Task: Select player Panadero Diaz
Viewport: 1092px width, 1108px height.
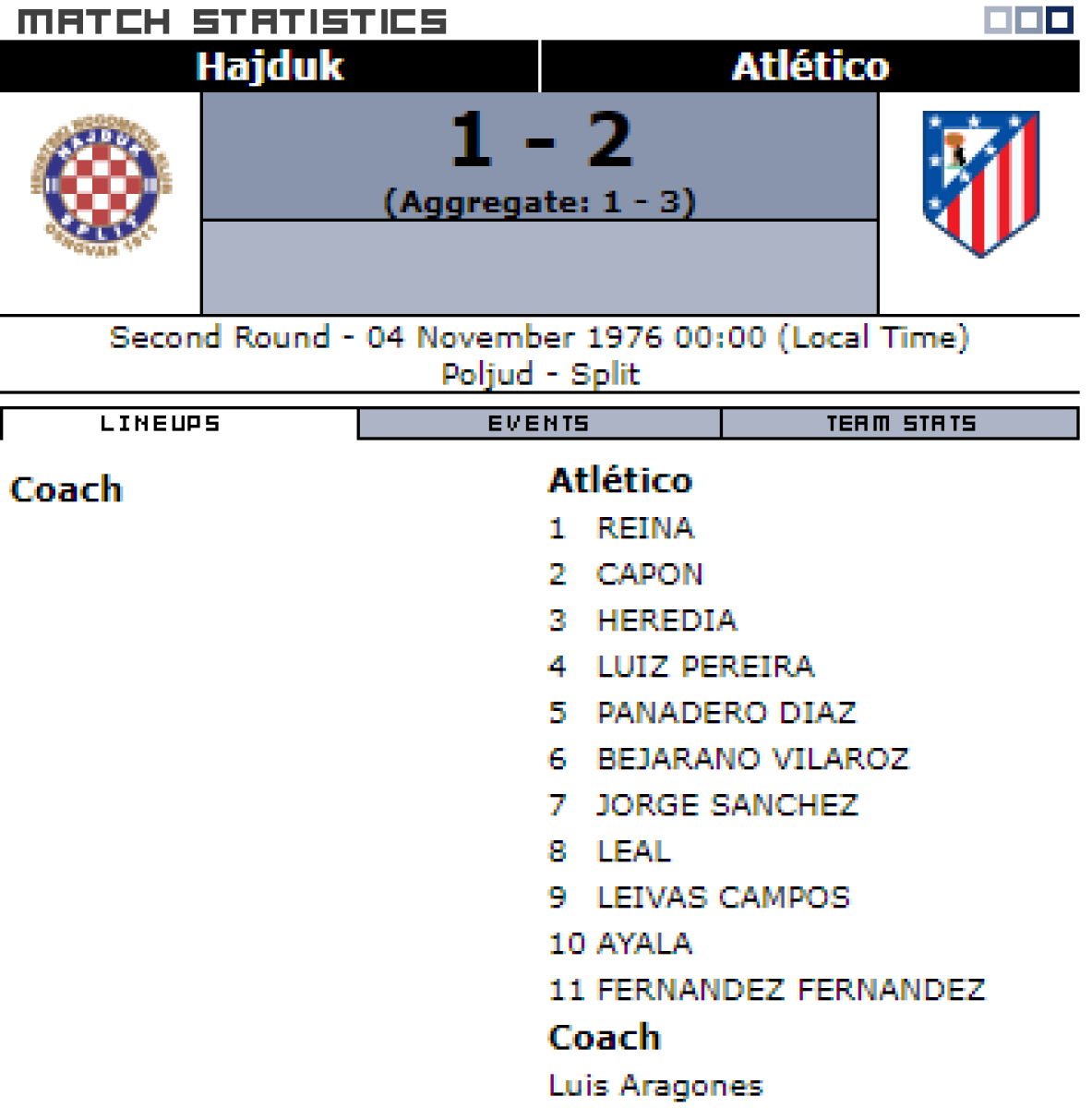Action: pyautogui.click(x=726, y=713)
